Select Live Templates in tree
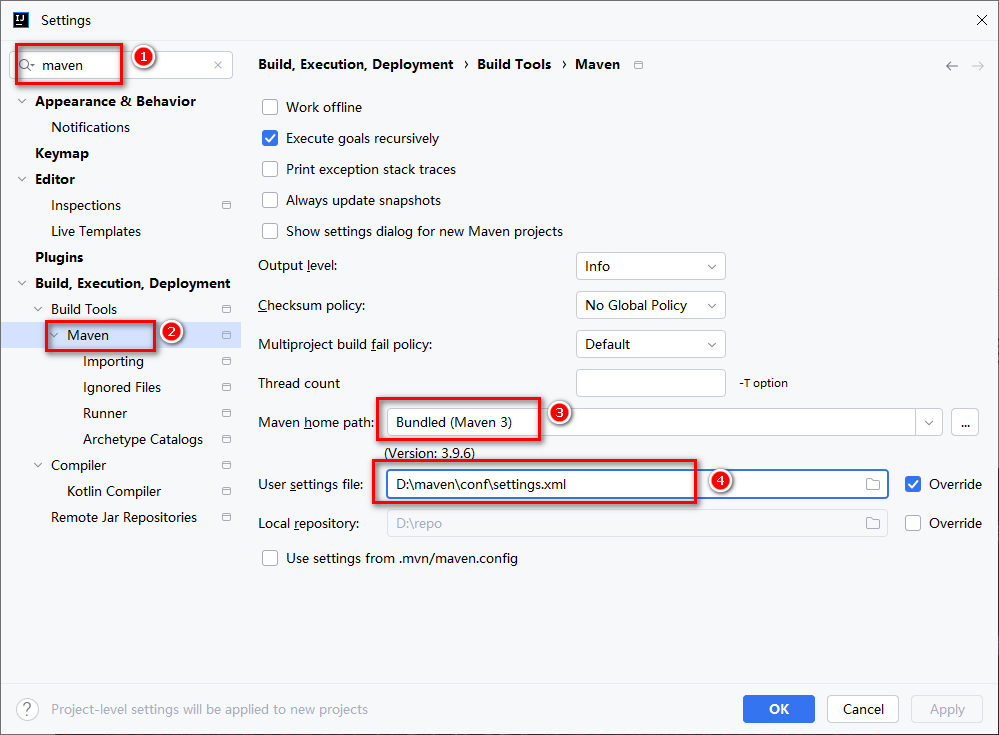 [96, 231]
